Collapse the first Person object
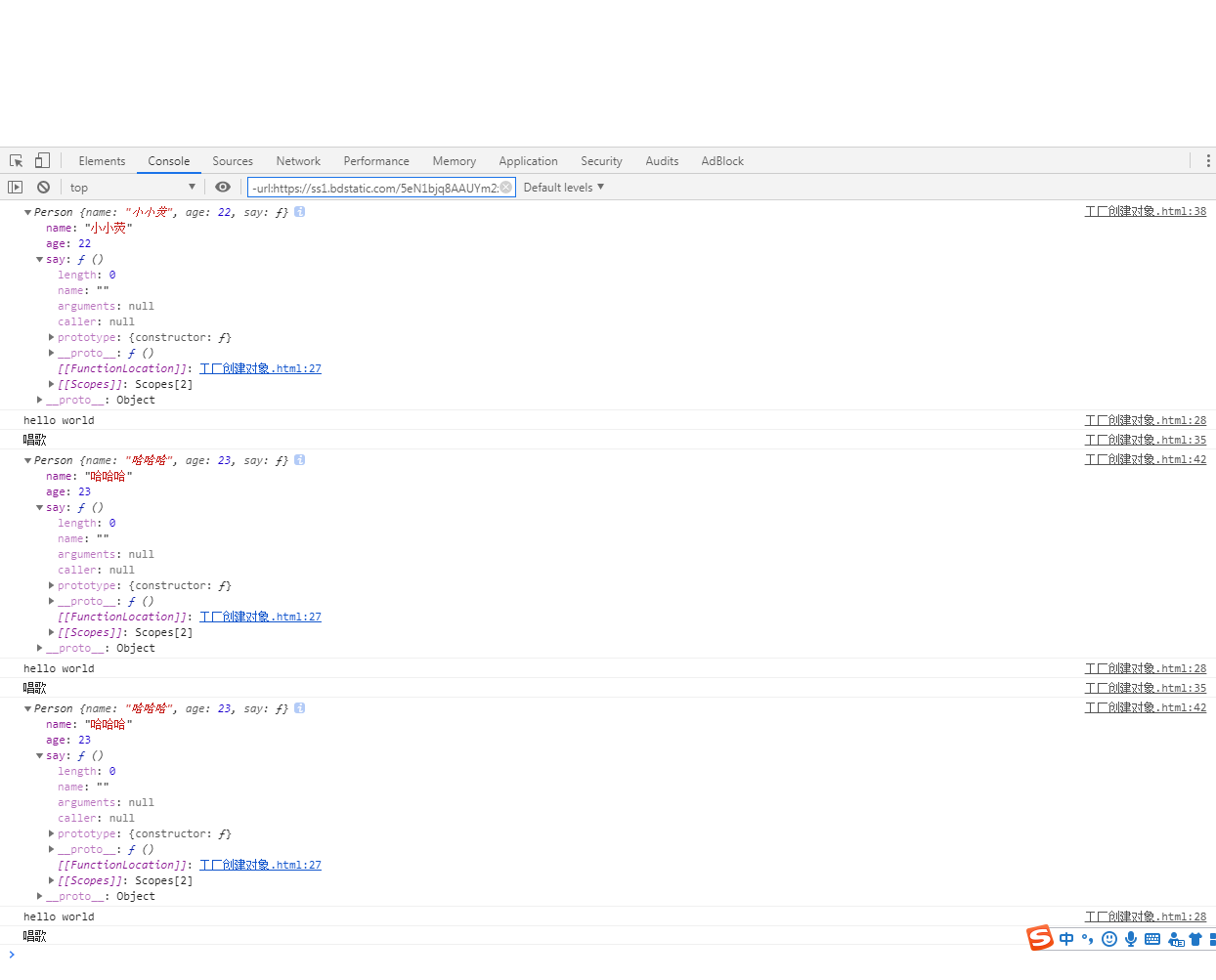 click(27, 211)
